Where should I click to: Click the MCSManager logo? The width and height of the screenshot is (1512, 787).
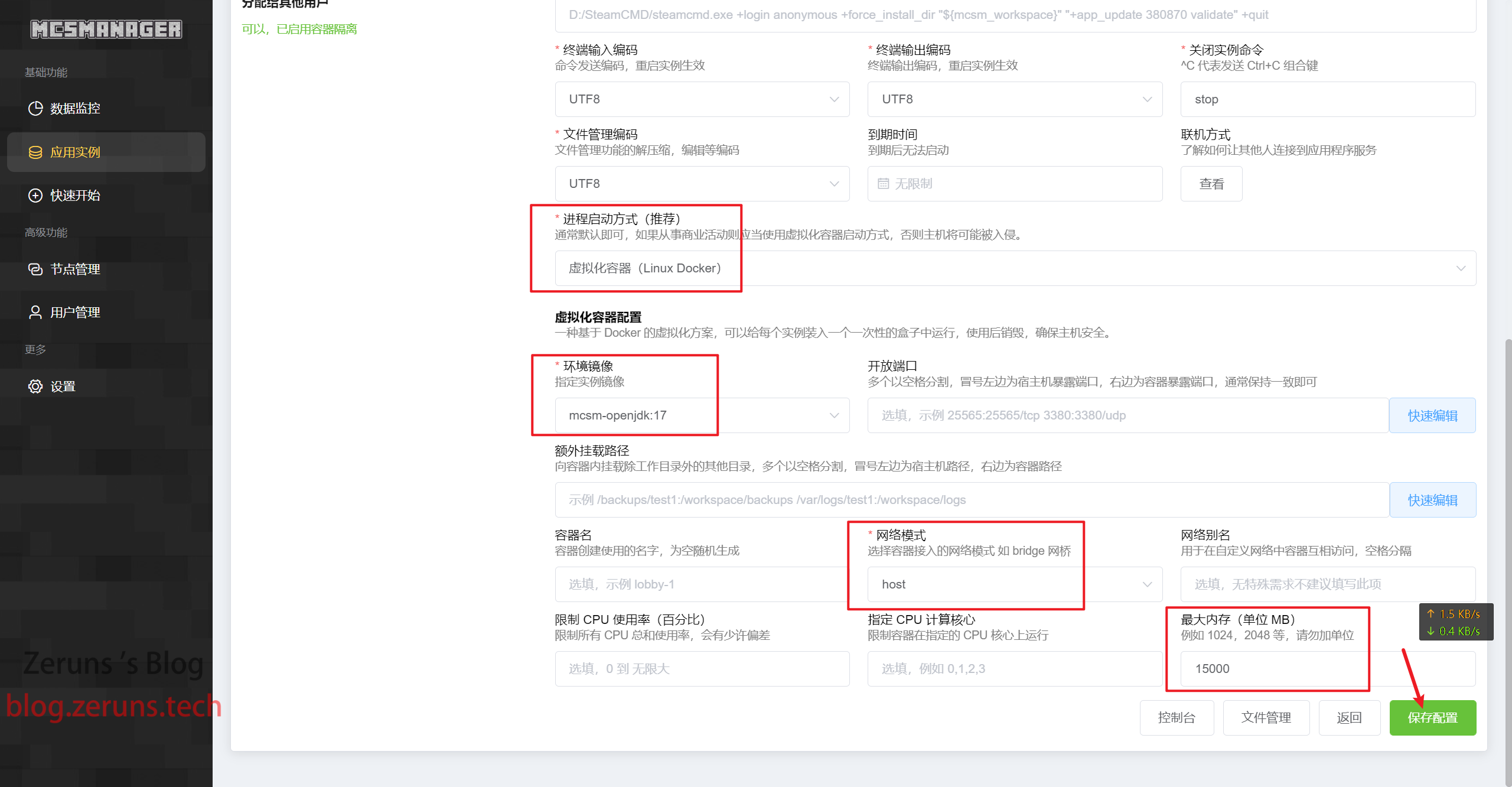click(x=106, y=29)
